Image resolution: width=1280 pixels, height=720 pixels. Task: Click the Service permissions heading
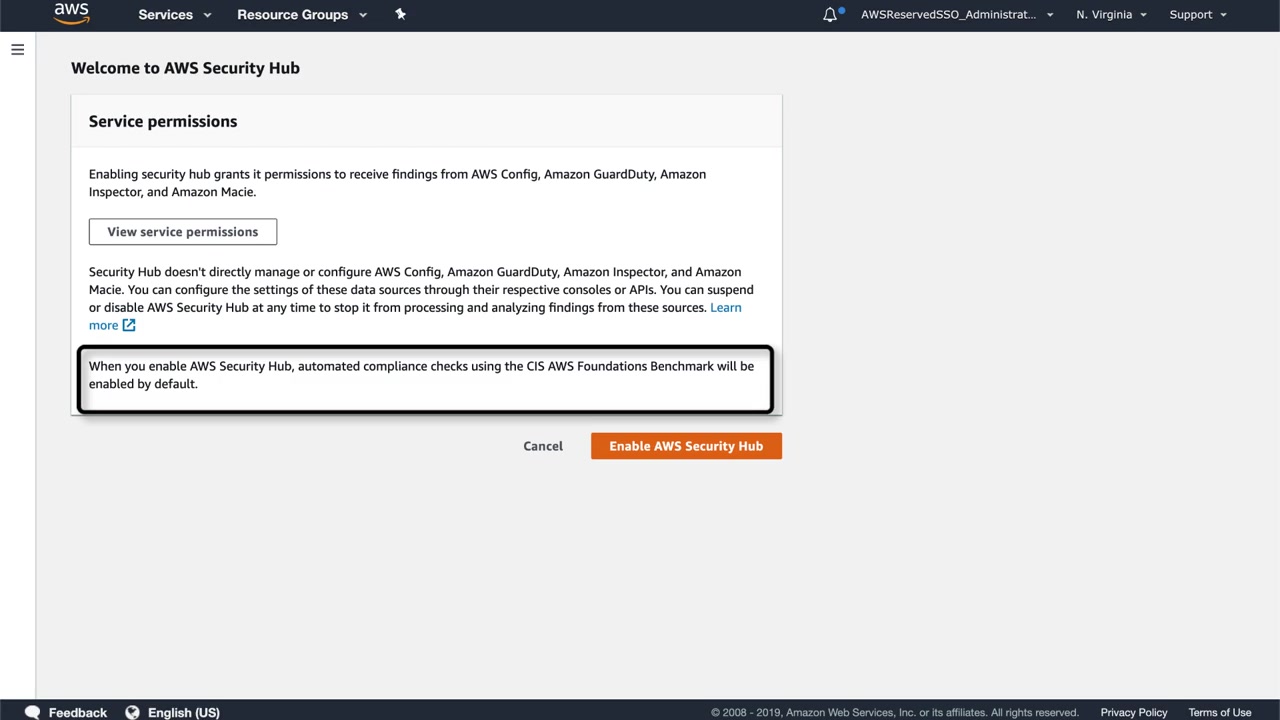pyautogui.click(x=163, y=121)
